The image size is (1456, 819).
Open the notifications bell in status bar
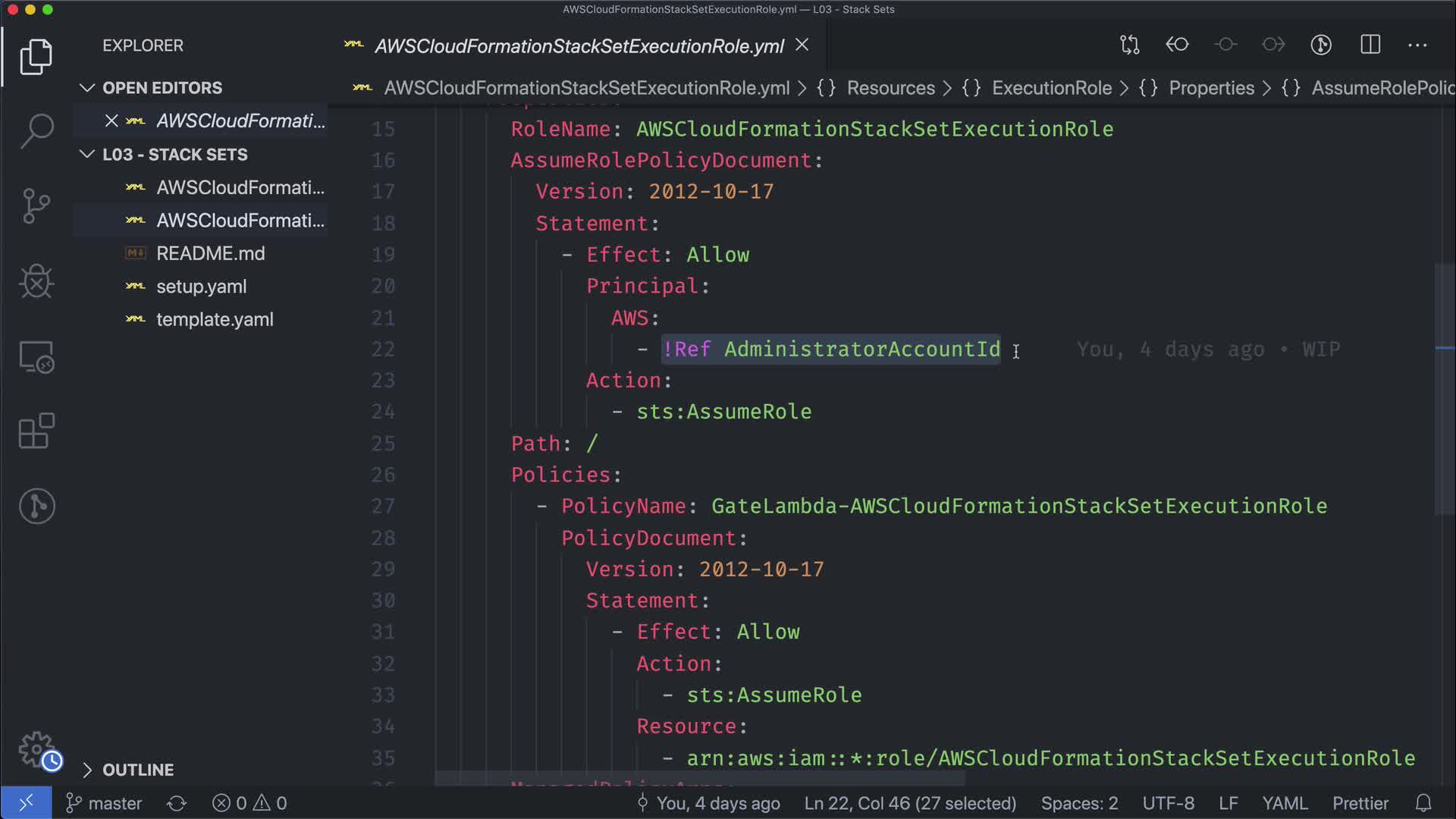(x=1423, y=803)
